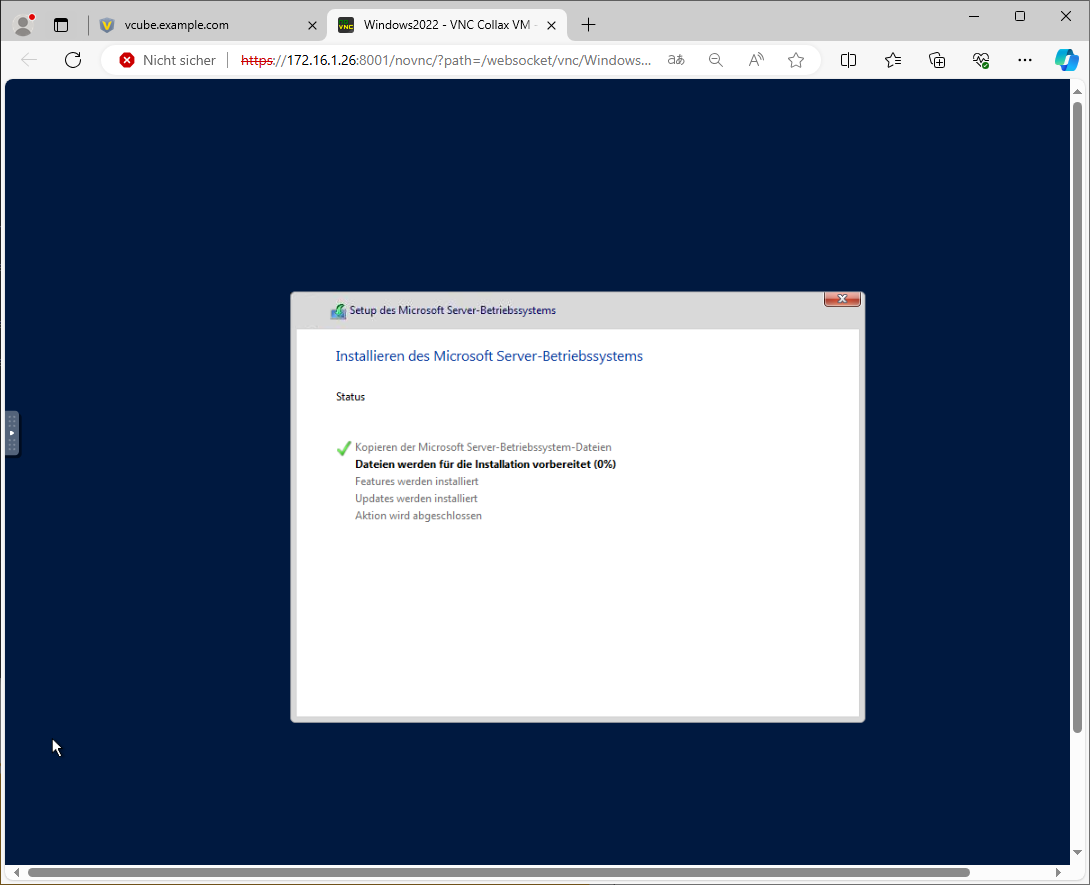This screenshot has height=885, width=1090.
Task: Click 'Aktion wird abgeschlossen' step
Action: (418, 516)
